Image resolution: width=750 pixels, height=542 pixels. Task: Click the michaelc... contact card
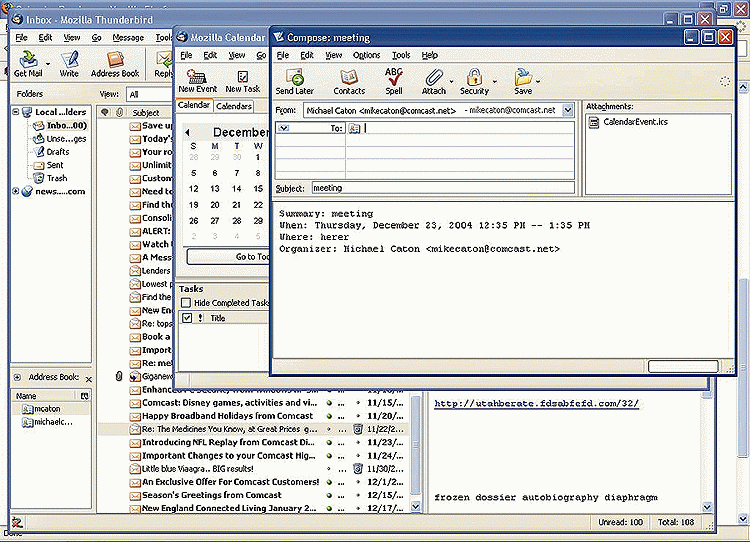(47, 422)
